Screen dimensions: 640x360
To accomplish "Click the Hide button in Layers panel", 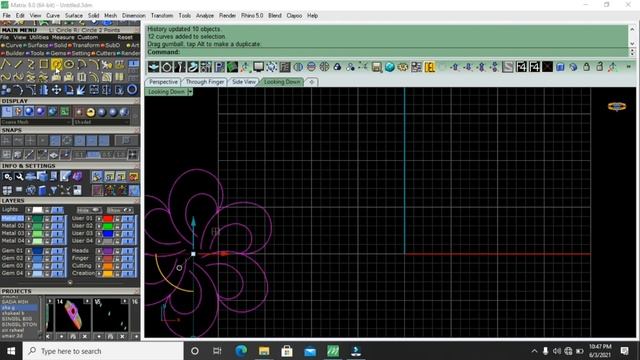I will pyautogui.click(x=88, y=210).
